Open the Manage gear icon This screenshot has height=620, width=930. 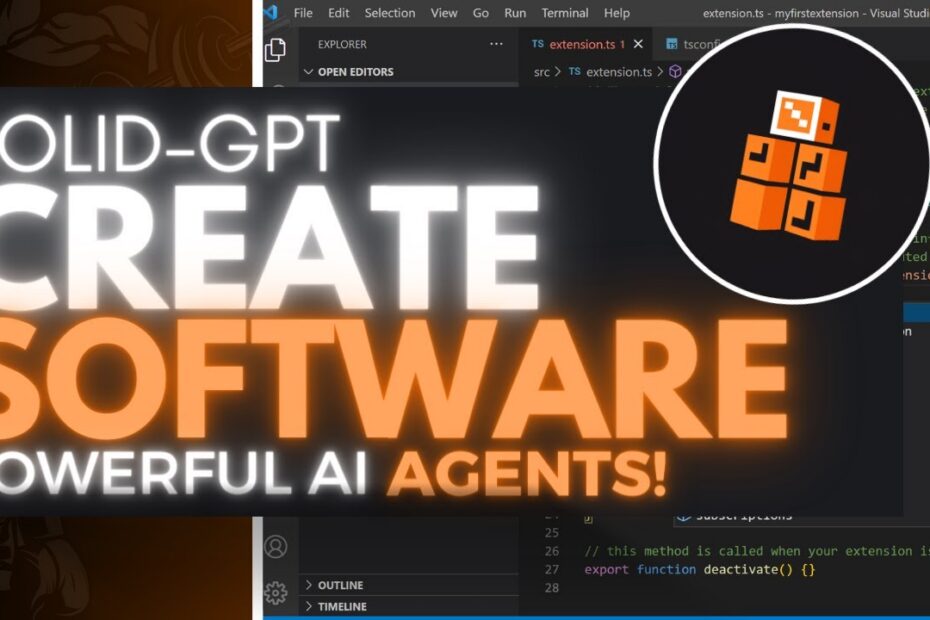coord(276,593)
